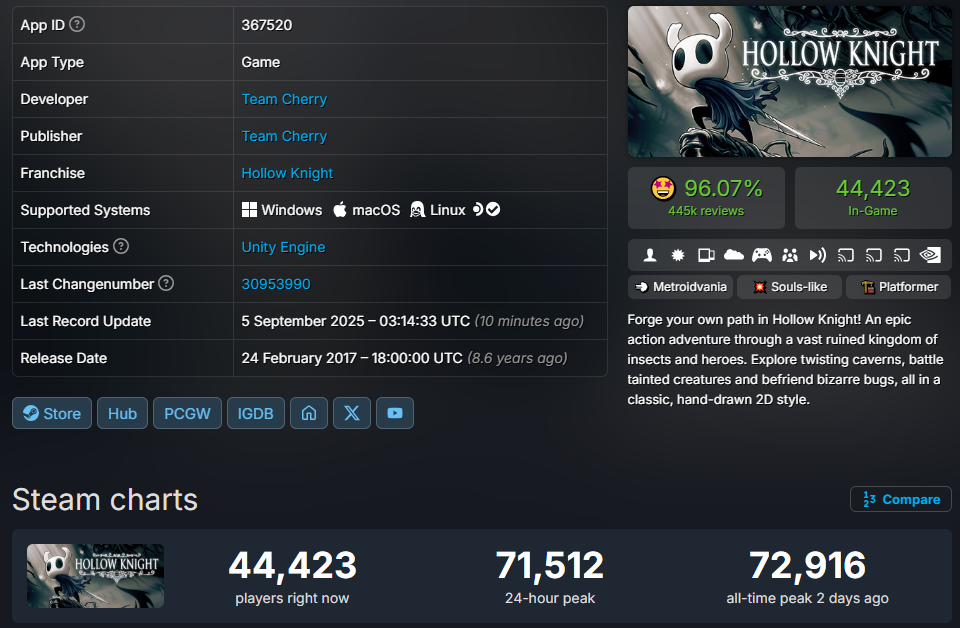Click the trading cards icon
960x628 pixels.
pos(706,255)
